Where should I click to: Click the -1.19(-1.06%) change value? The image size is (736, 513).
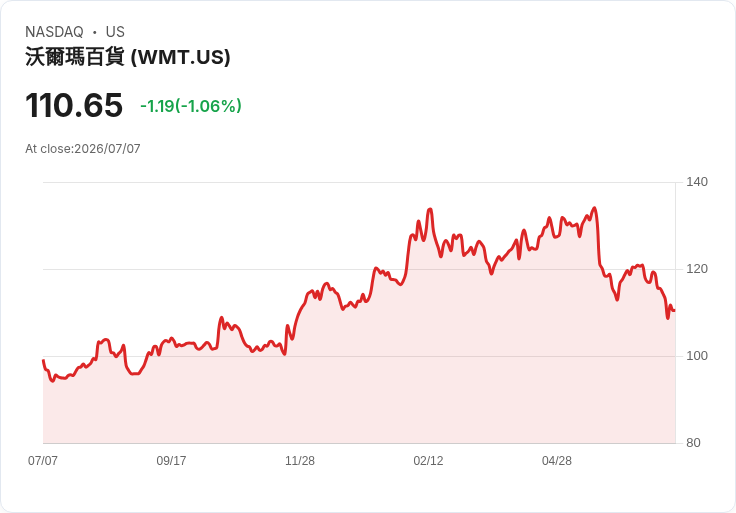[x=191, y=106]
